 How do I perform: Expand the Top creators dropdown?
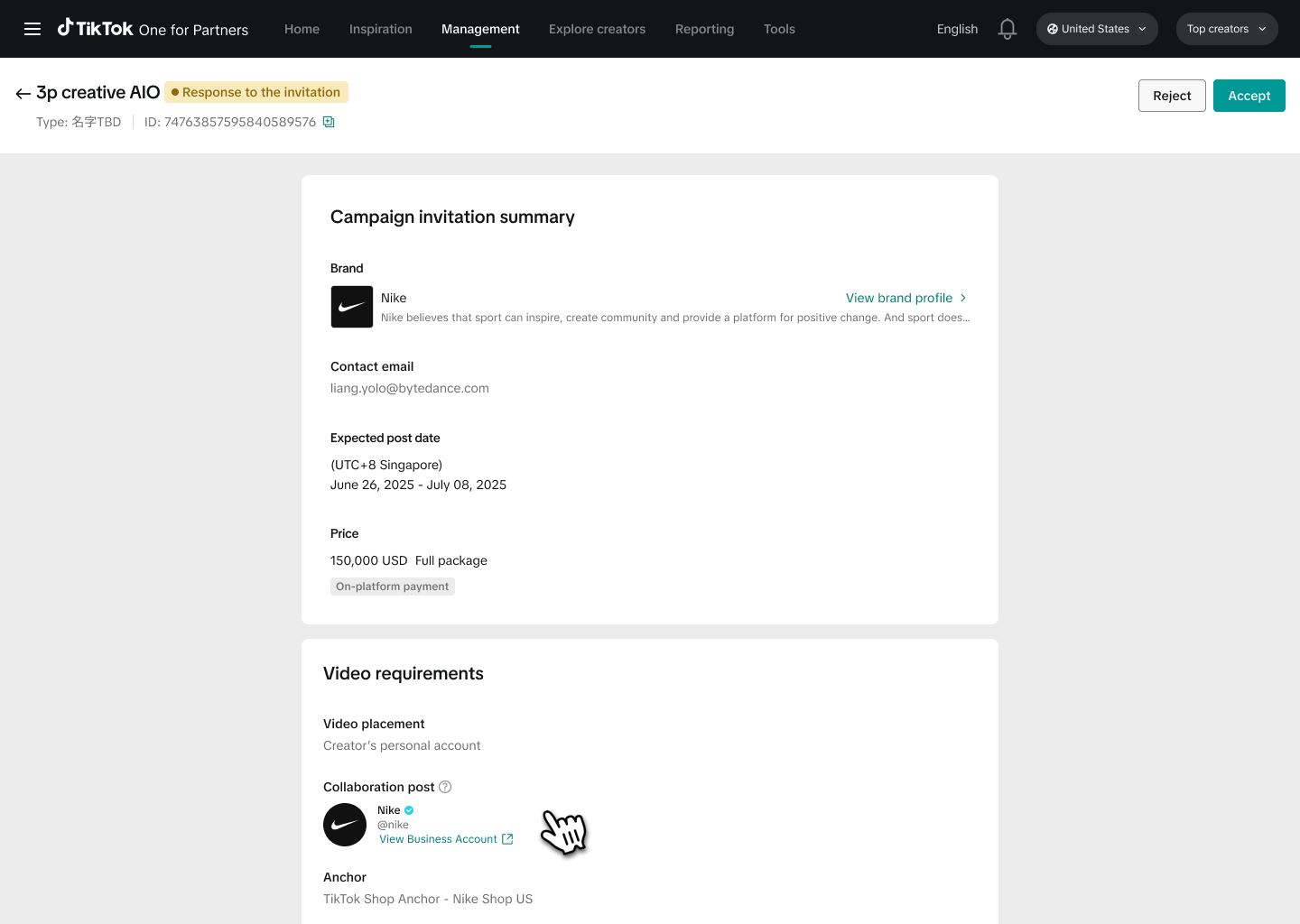coord(1227,29)
